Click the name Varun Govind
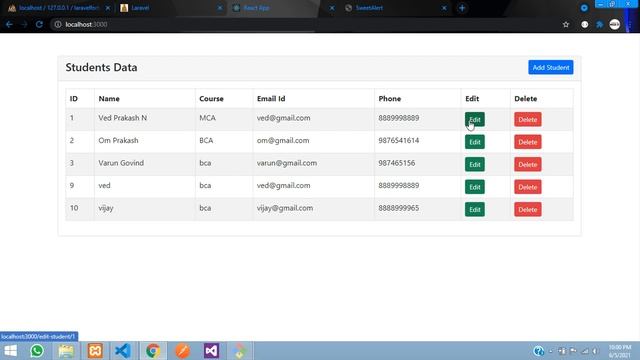This screenshot has height=360, width=640. pyautogui.click(x=121, y=163)
